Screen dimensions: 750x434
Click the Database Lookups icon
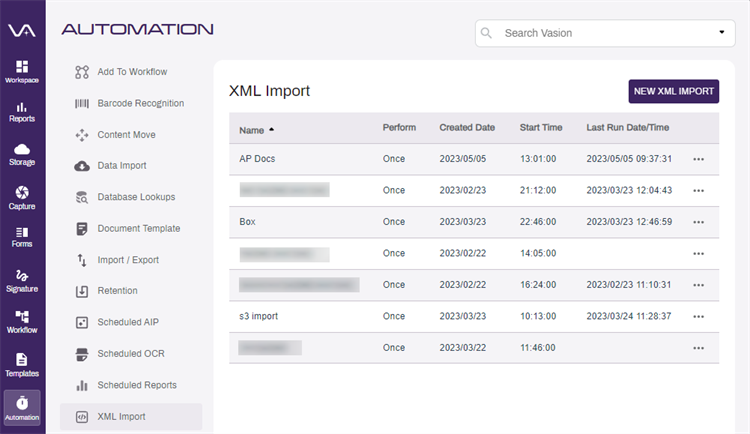pyautogui.click(x=82, y=197)
